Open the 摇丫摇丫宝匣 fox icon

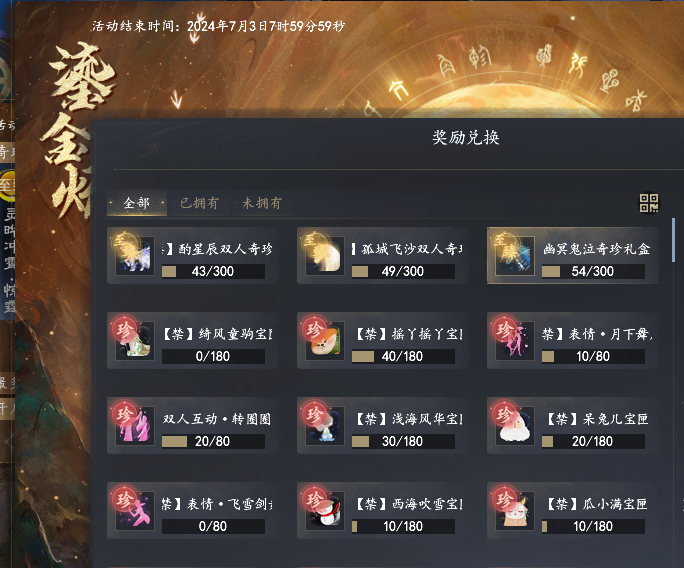click(325, 341)
